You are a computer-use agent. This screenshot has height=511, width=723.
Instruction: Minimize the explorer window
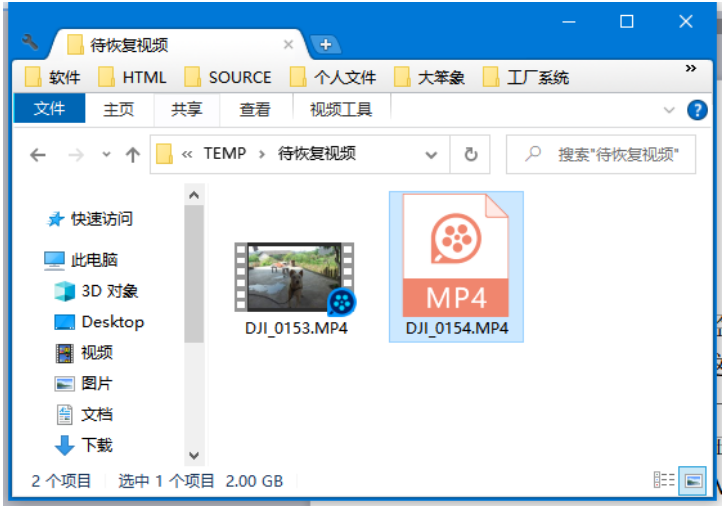[x=569, y=22]
